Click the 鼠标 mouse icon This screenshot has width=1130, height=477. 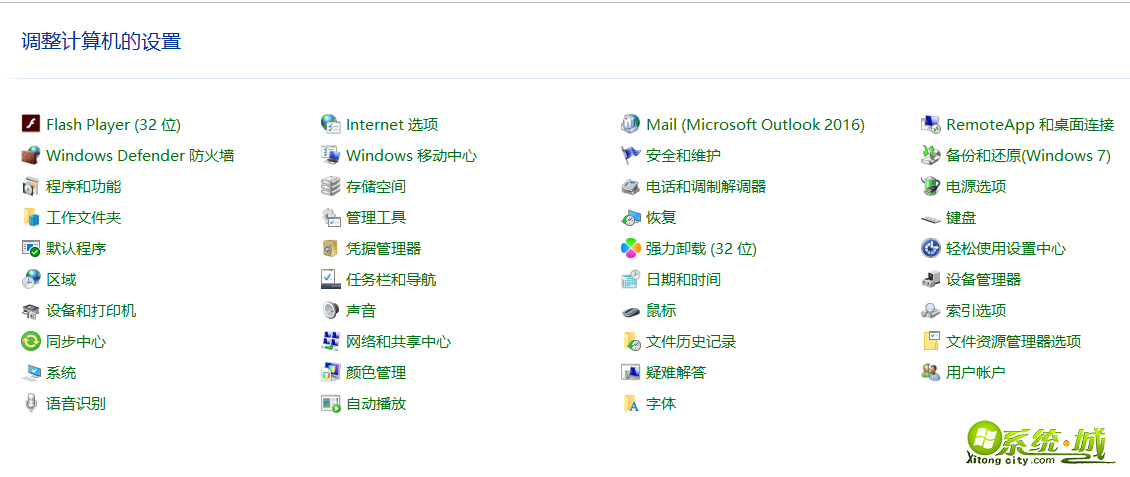click(630, 310)
